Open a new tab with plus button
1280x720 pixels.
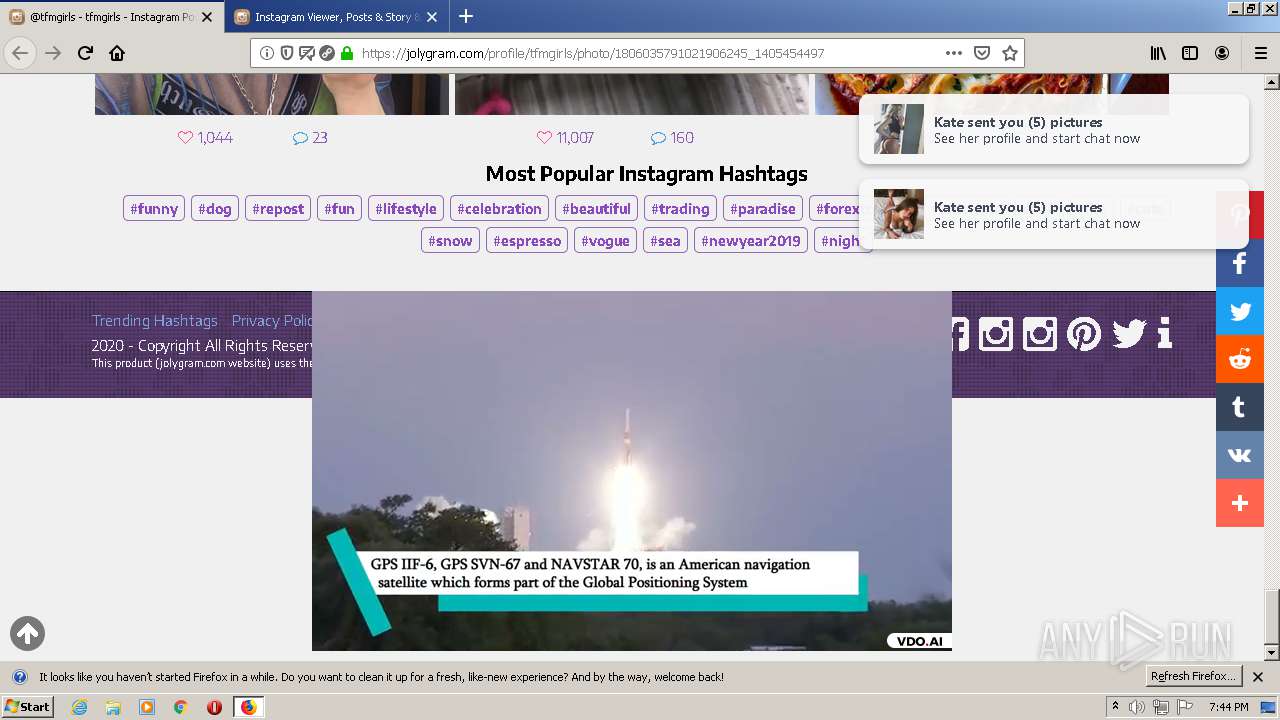[466, 16]
